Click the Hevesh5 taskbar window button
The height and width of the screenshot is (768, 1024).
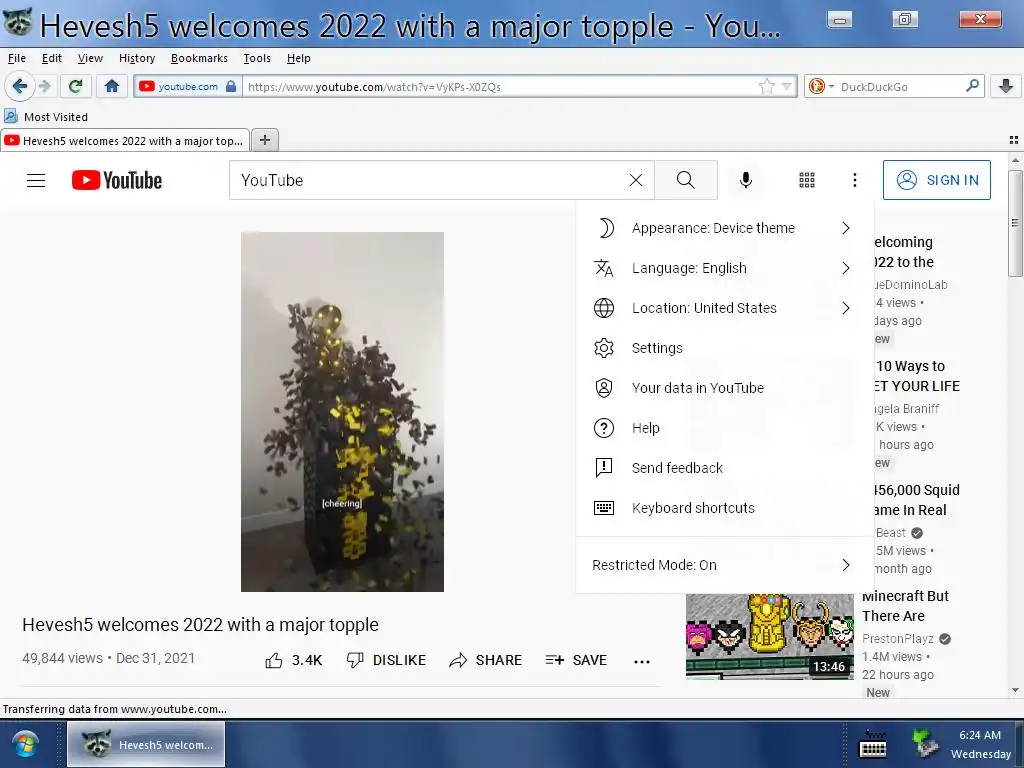click(146, 744)
